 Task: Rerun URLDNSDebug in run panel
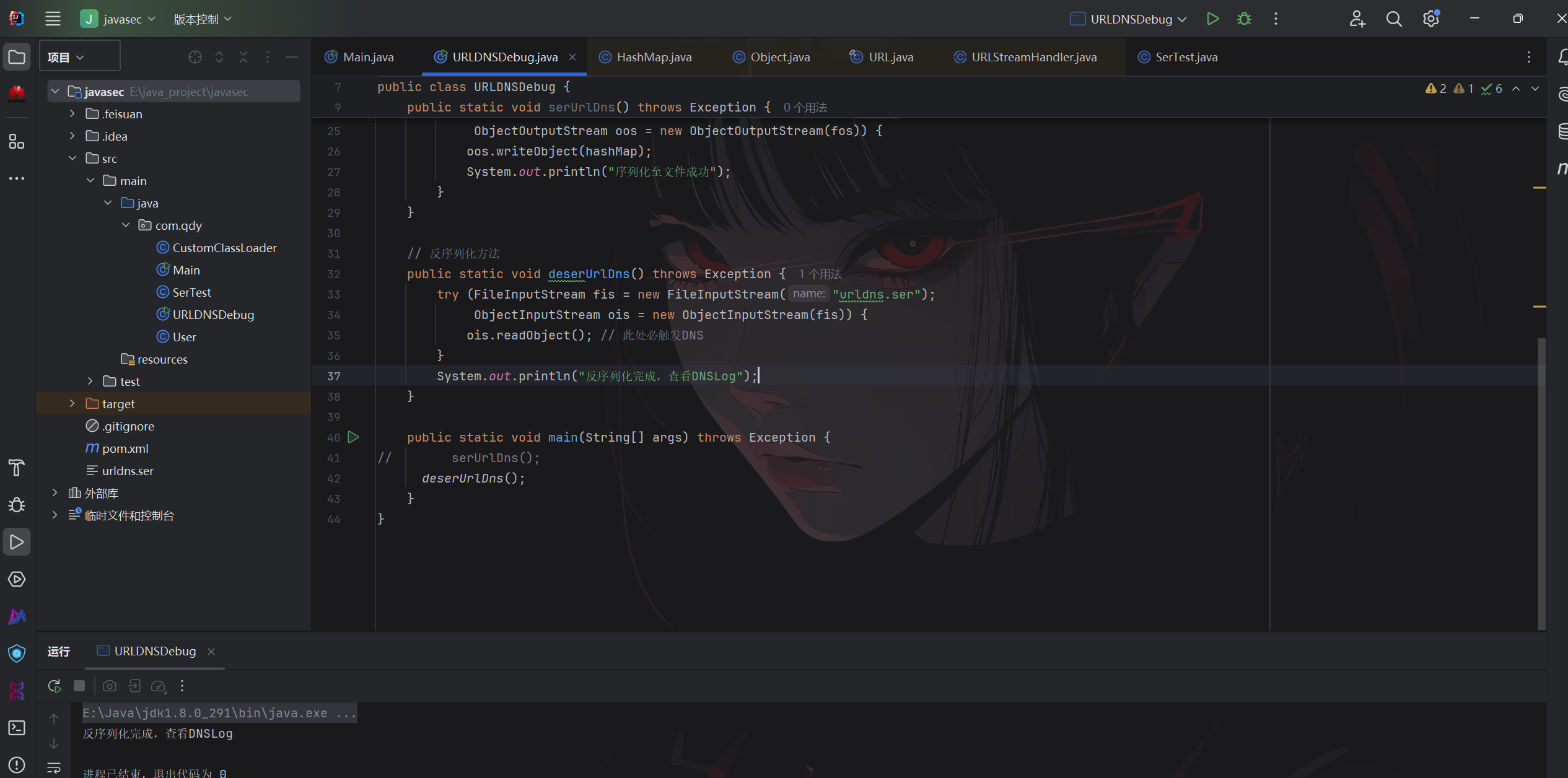[55, 686]
